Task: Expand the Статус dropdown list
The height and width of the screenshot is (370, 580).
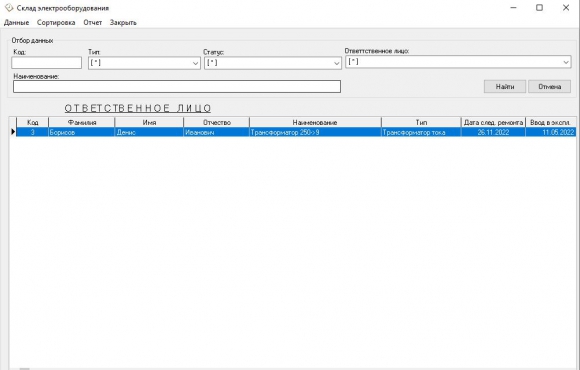Action: point(336,63)
